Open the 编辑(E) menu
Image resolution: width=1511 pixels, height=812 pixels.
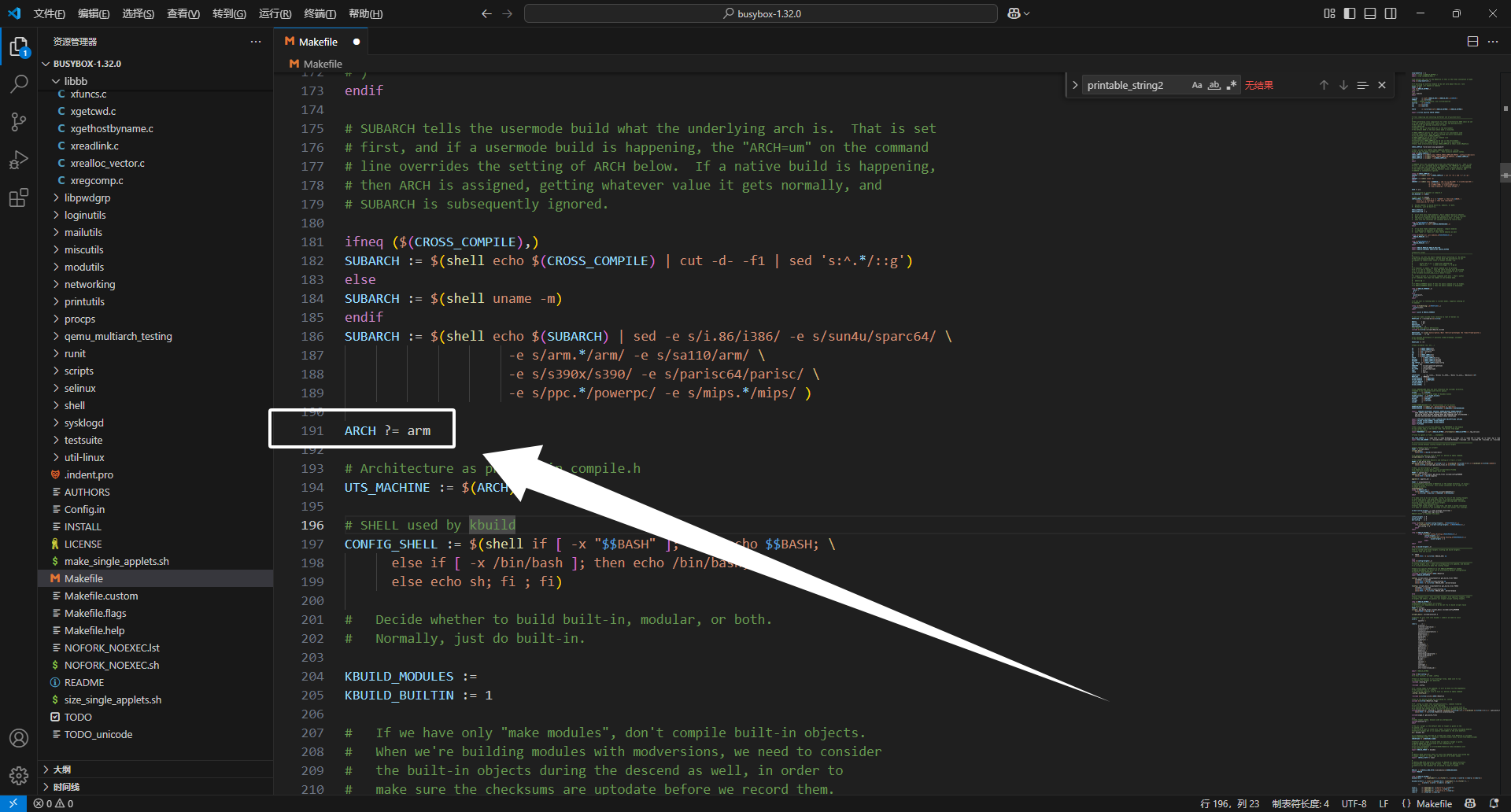click(x=94, y=13)
